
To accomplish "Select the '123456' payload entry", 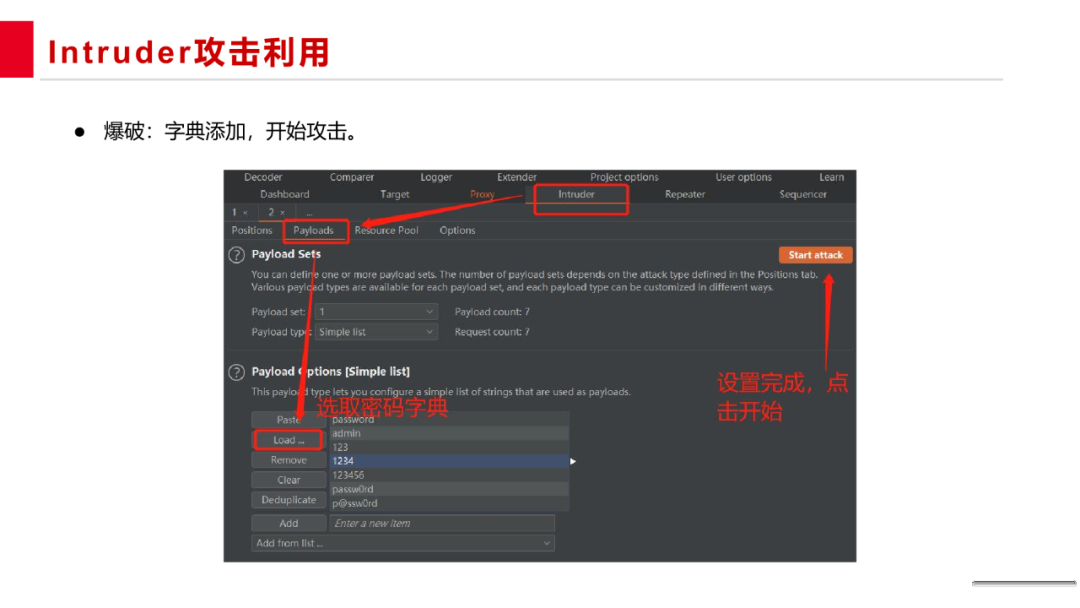I will click(449, 475).
